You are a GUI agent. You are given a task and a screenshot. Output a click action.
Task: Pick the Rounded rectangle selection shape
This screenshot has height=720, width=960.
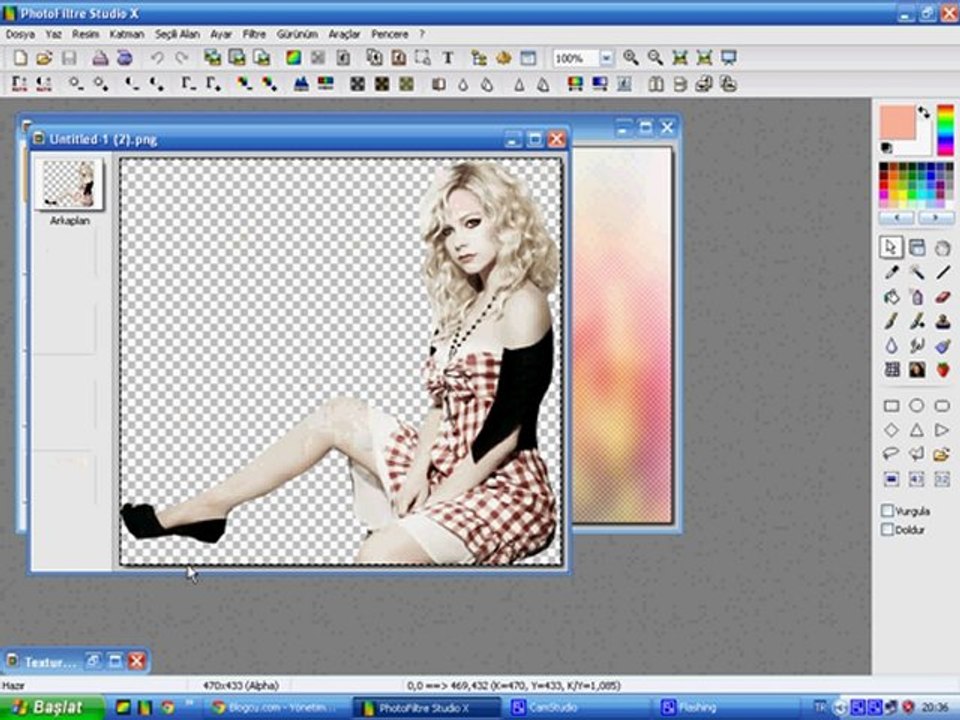[942, 406]
